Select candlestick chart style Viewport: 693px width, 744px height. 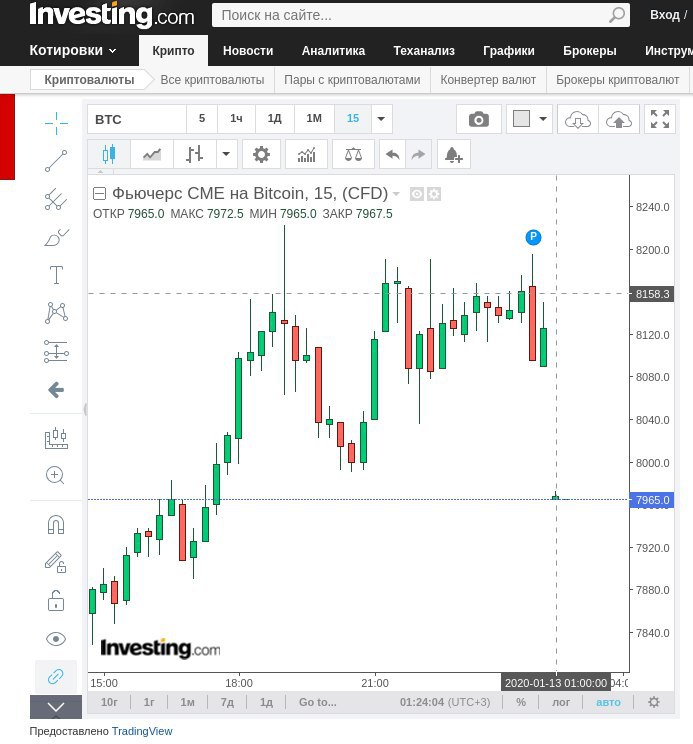tap(109, 154)
